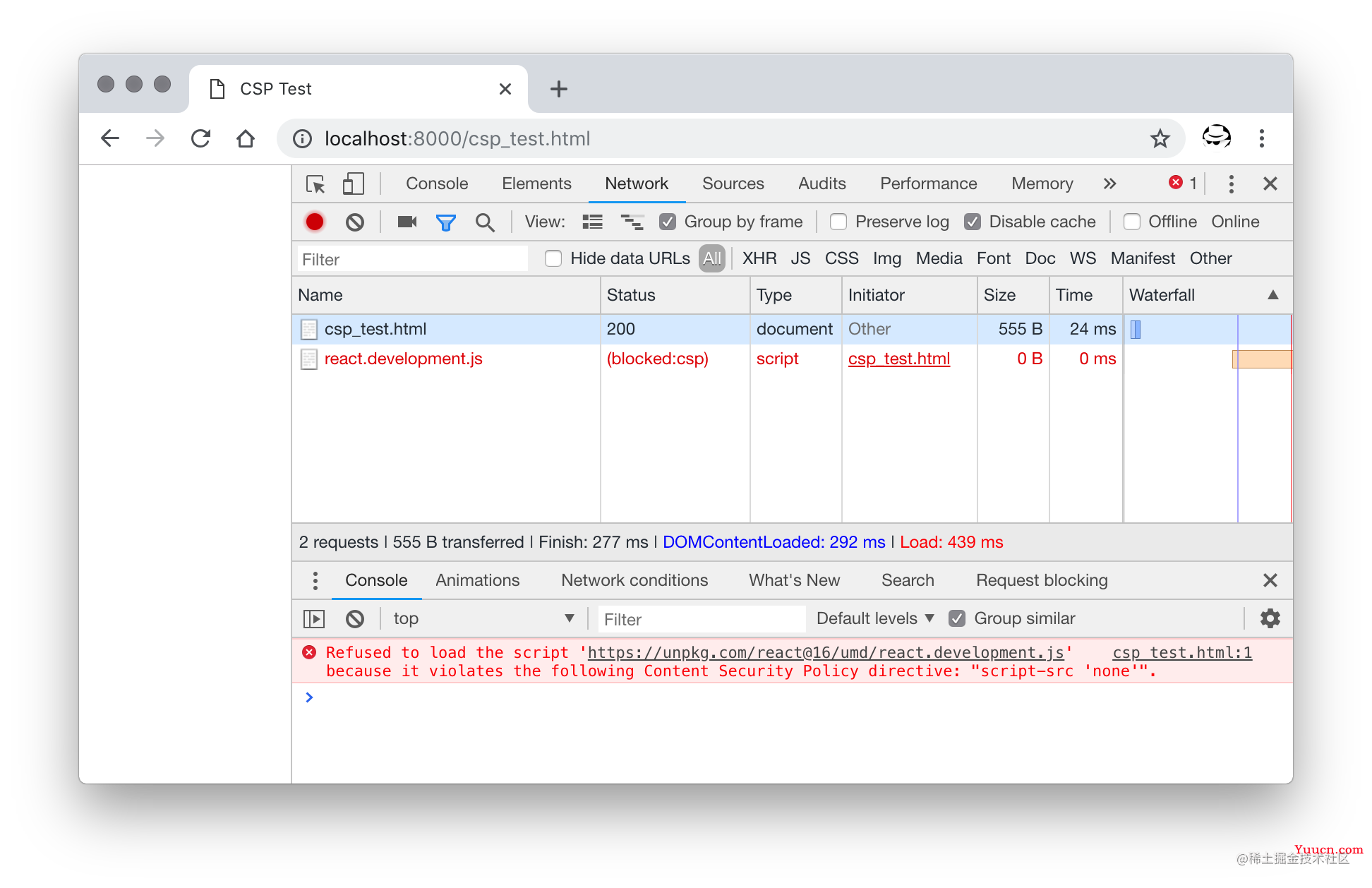Open the incognito profile icon
The height and width of the screenshot is (888, 1372).
point(1216,138)
